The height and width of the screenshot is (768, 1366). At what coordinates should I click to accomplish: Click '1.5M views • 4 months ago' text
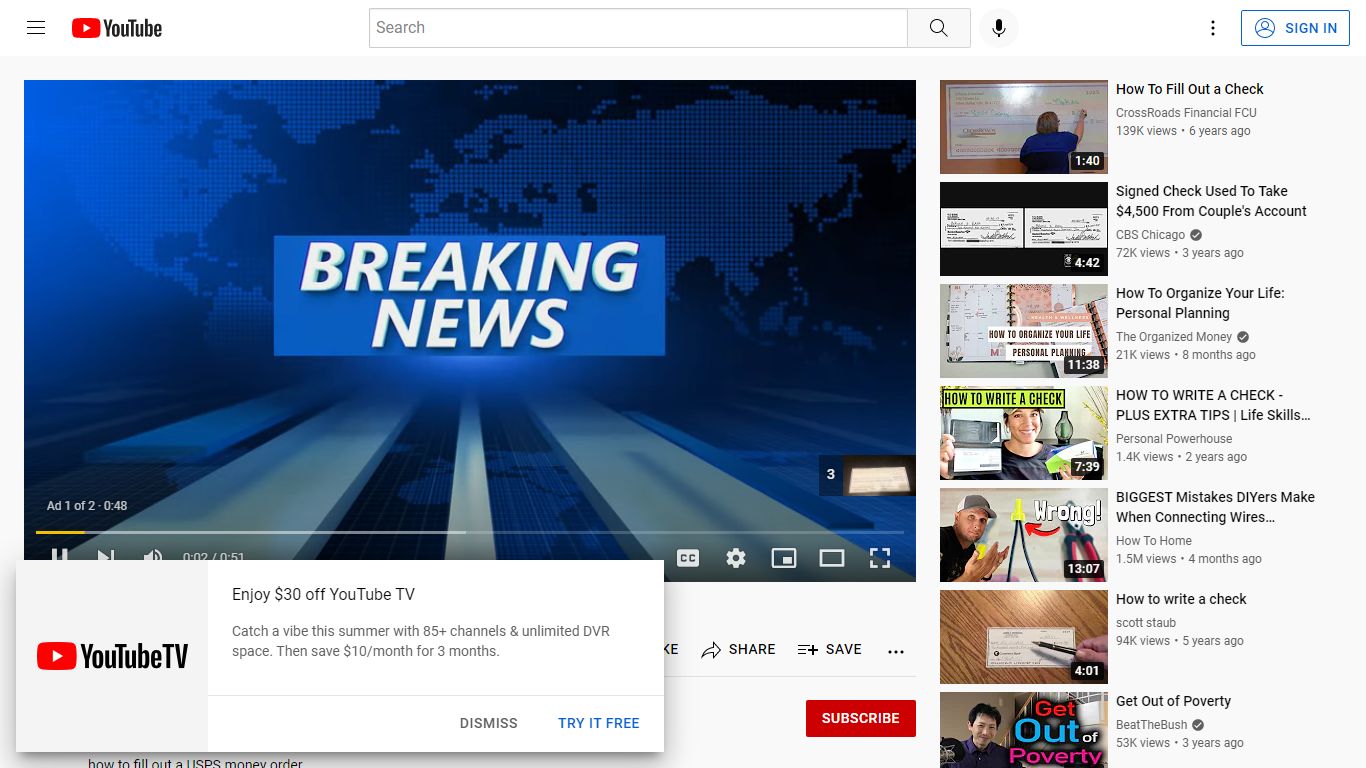tap(1189, 559)
